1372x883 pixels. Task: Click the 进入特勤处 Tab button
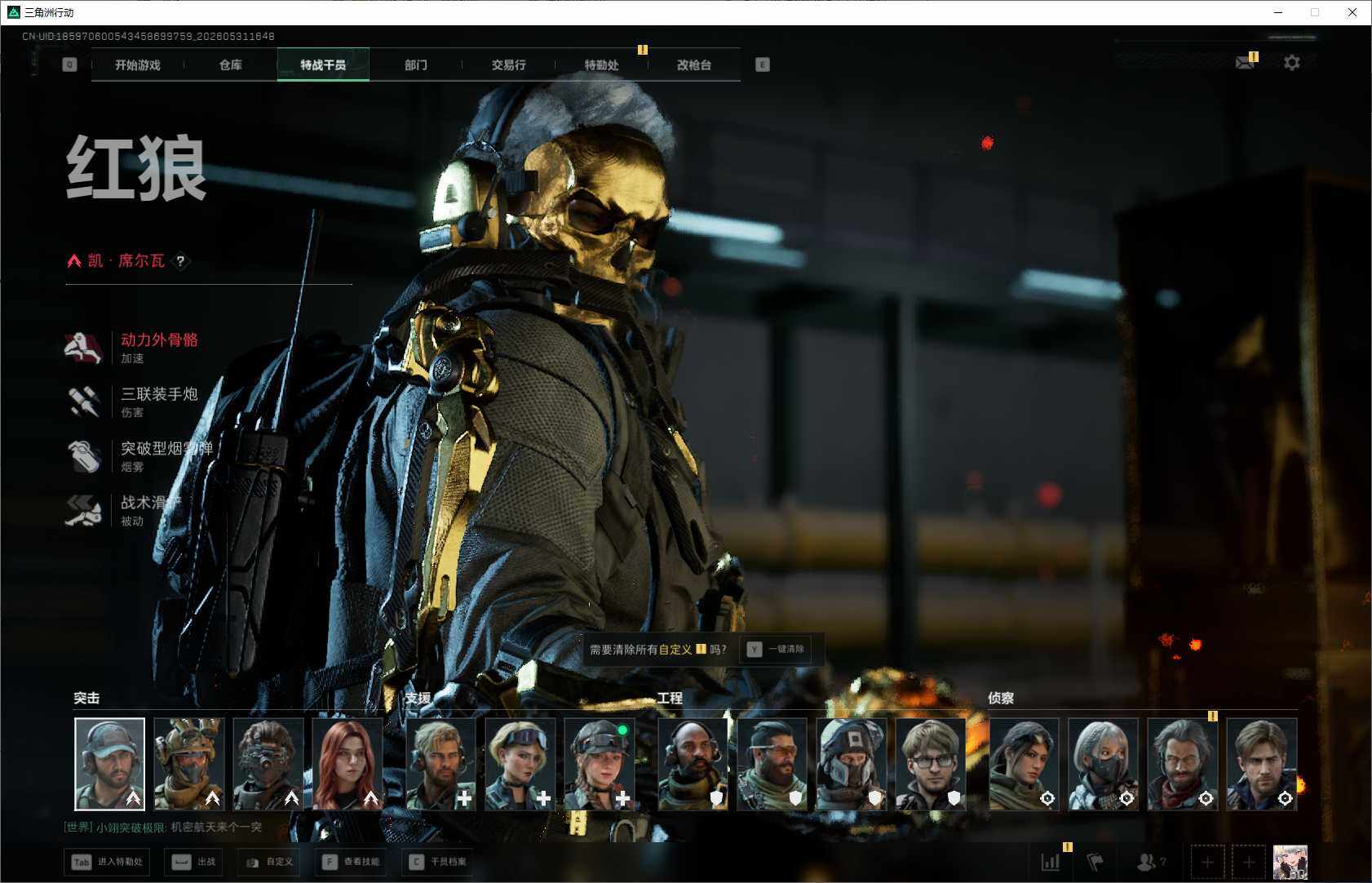(x=107, y=862)
